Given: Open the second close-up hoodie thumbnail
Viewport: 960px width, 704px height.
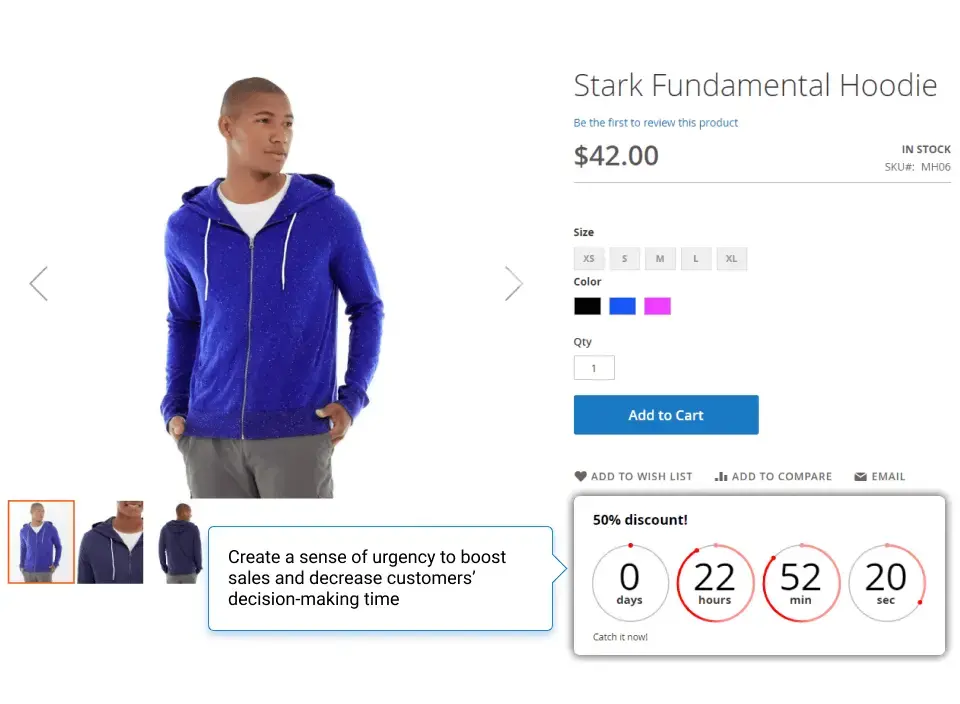Looking at the screenshot, I should coord(110,542).
